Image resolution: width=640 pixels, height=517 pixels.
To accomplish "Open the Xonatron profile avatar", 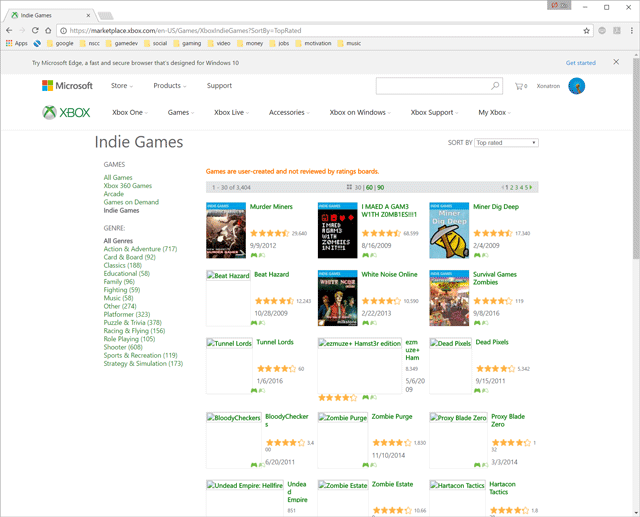I will pyautogui.click(x=576, y=86).
